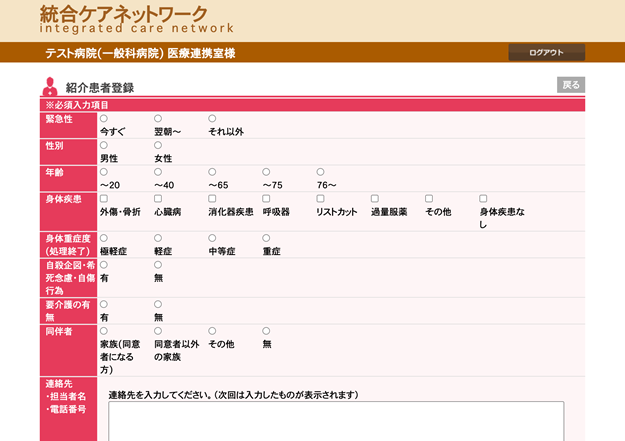The image size is (625, 441).
Task: Check the 心臓病 checkbox
Action: (158, 199)
